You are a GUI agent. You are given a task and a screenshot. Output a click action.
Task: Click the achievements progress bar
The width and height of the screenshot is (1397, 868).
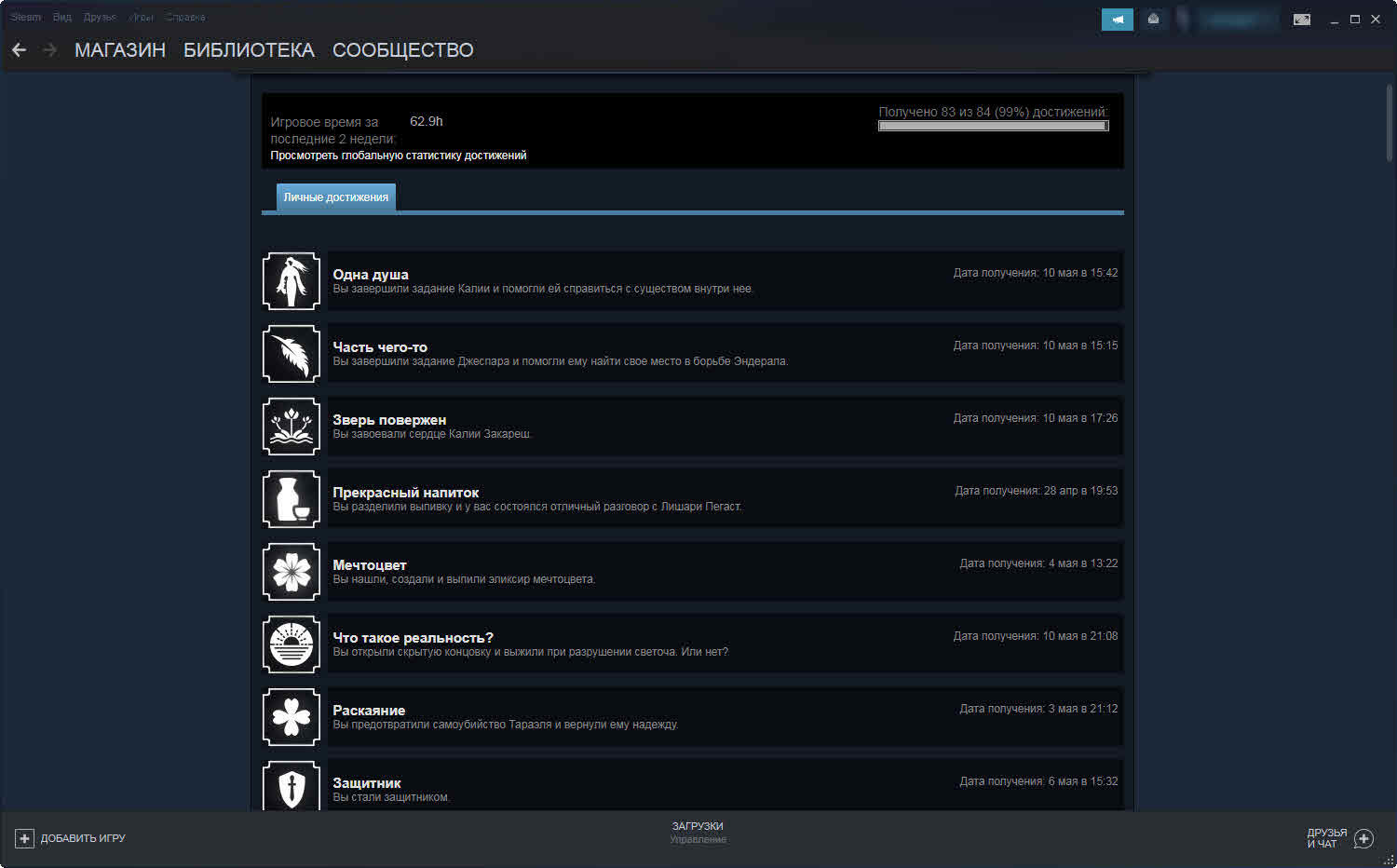point(993,126)
